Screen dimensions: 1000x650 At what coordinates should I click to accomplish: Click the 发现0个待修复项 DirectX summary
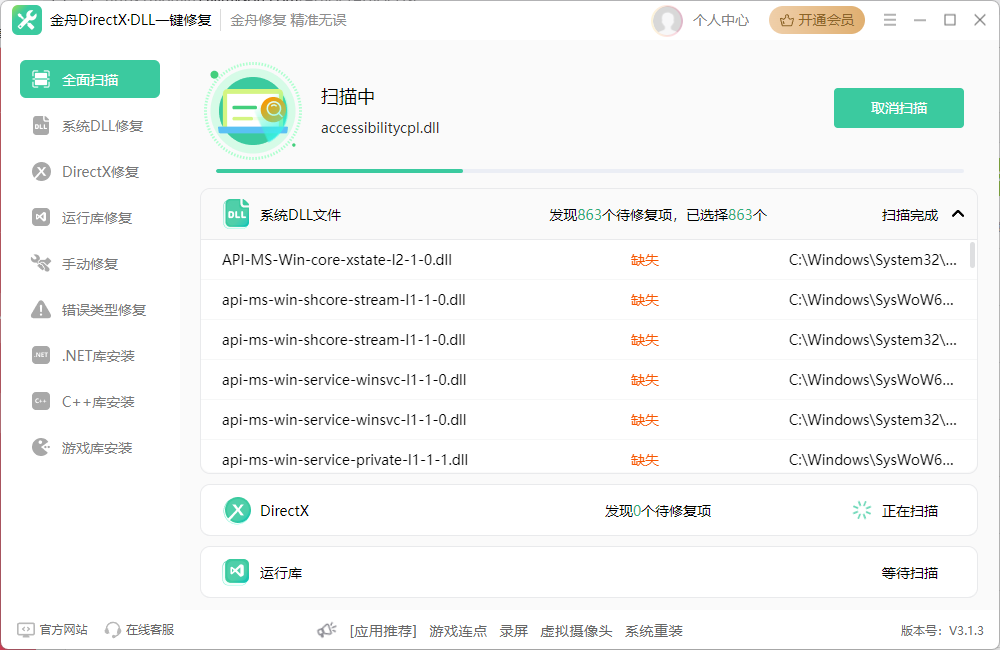point(658,511)
